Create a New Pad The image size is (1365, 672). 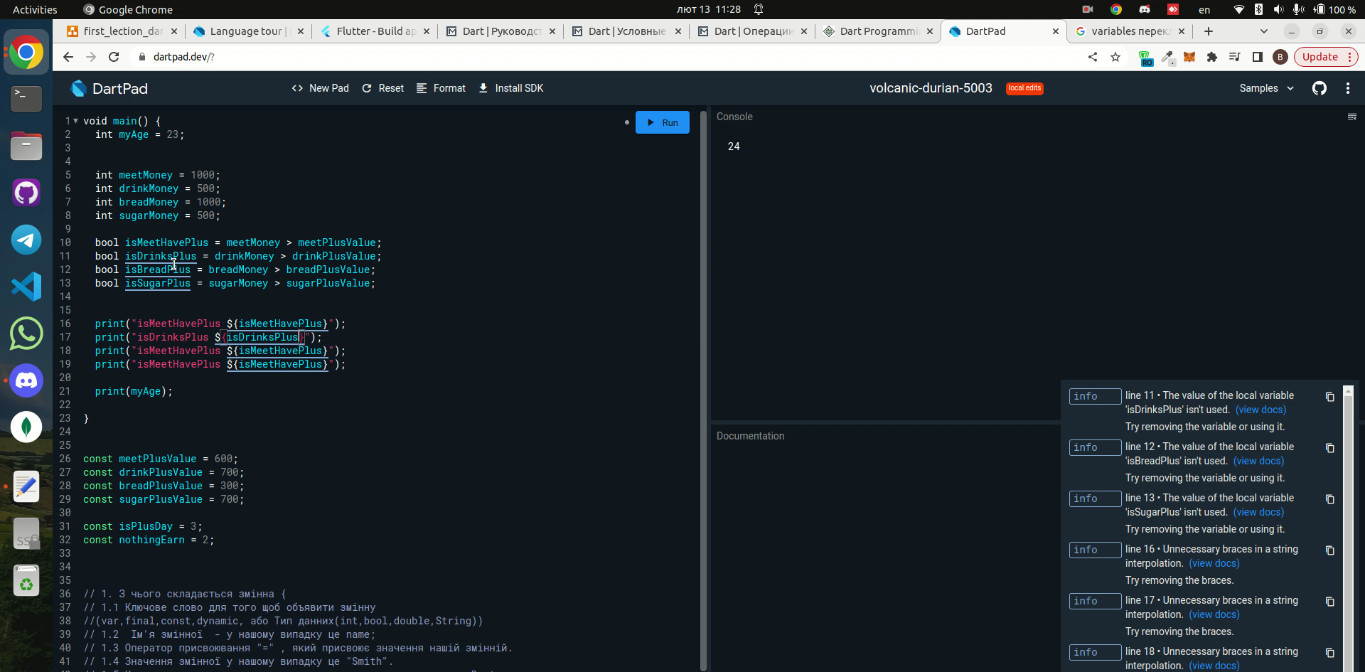pos(320,88)
